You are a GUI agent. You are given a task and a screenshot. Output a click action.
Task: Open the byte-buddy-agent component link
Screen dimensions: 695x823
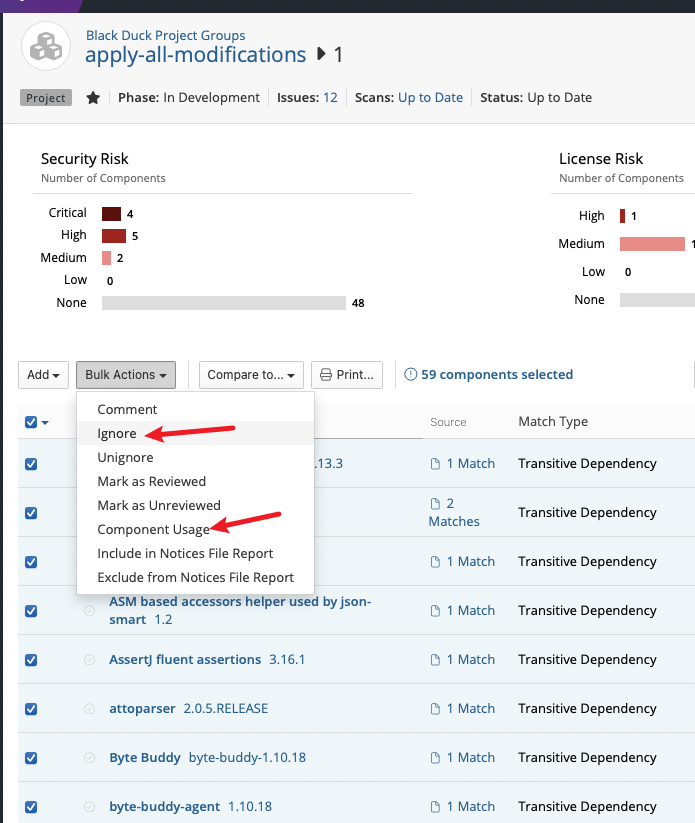pos(164,807)
